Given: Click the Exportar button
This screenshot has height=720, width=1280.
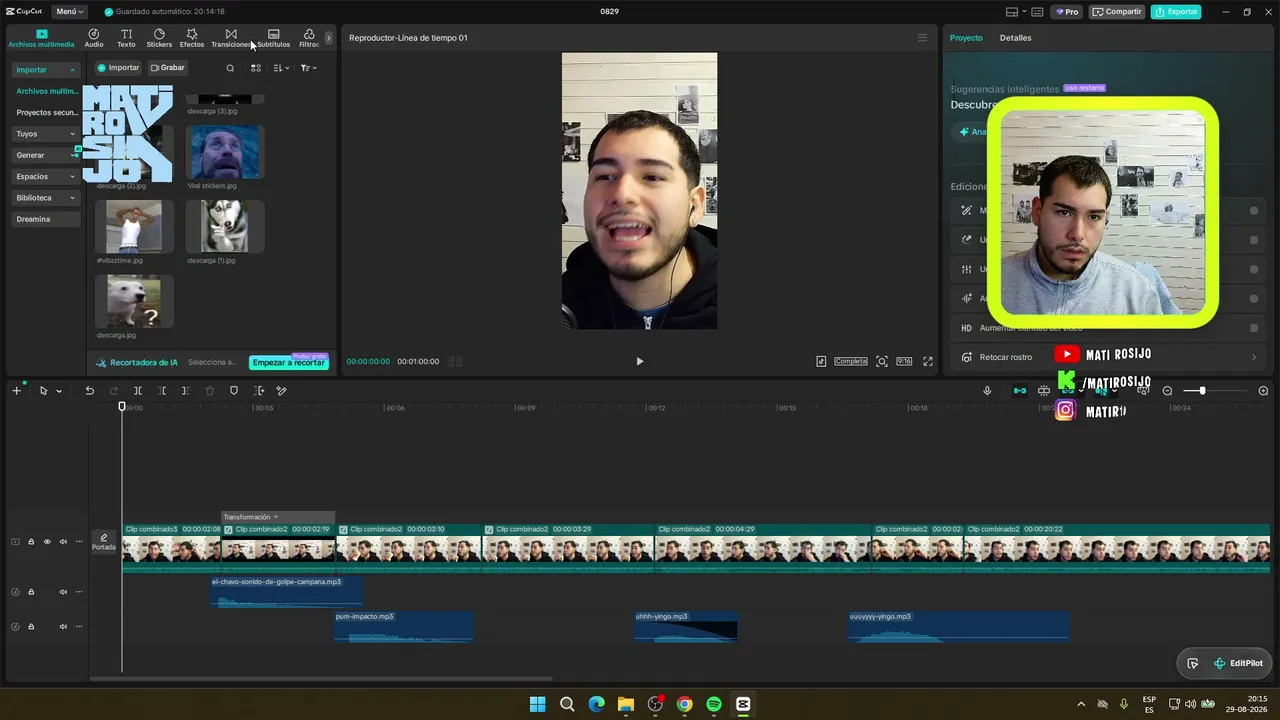Looking at the screenshot, I should pyautogui.click(x=1176, y=12).
